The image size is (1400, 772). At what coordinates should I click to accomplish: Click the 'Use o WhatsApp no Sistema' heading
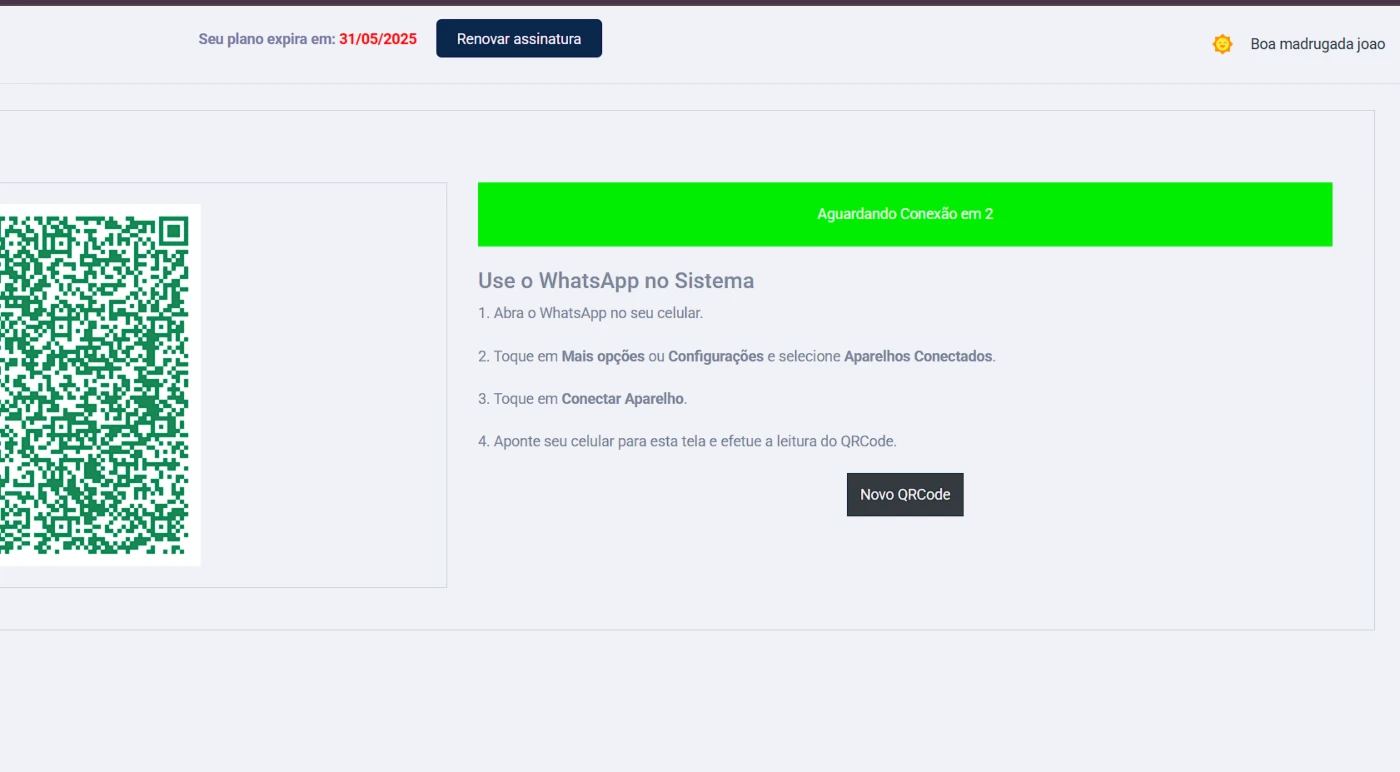(x=616, y=281)
